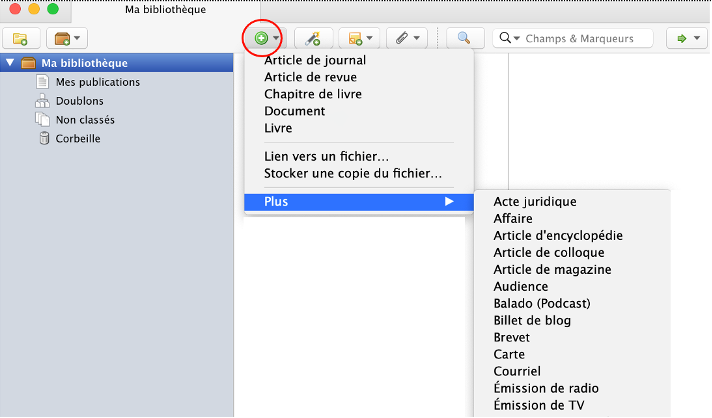Click the green New Item plus button

point(262,38)
